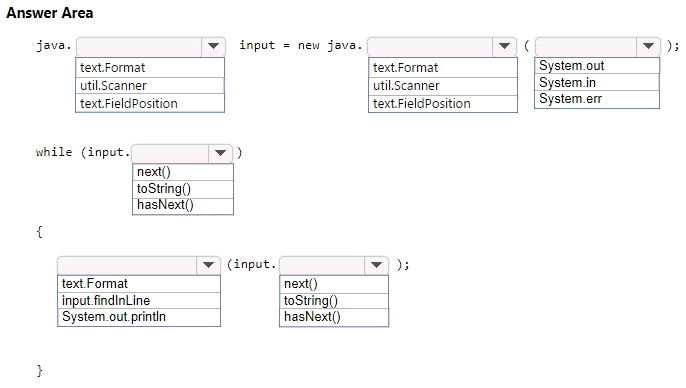The image size is (686, 388).
Task: Select hasNext() in while condition list
Action: pyautogui.click(x=183, y=206)
